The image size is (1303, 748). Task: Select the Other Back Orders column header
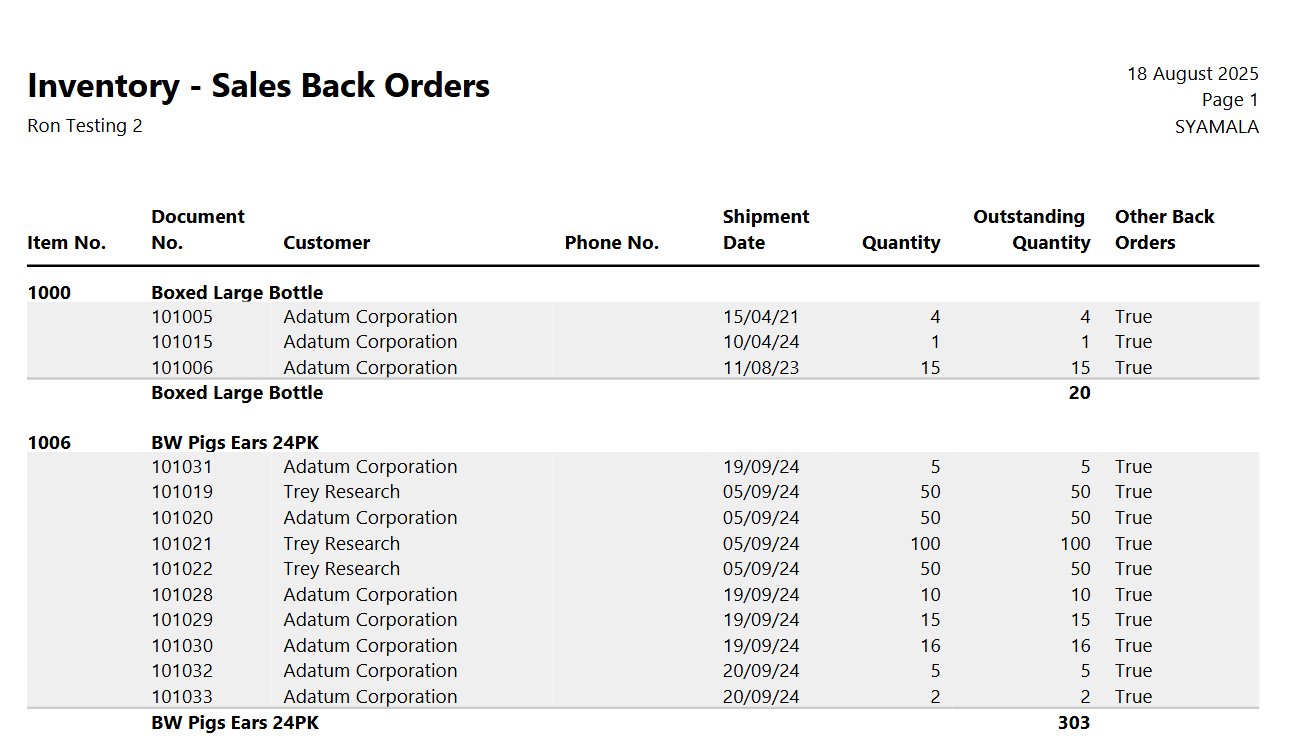point(1164,230)
